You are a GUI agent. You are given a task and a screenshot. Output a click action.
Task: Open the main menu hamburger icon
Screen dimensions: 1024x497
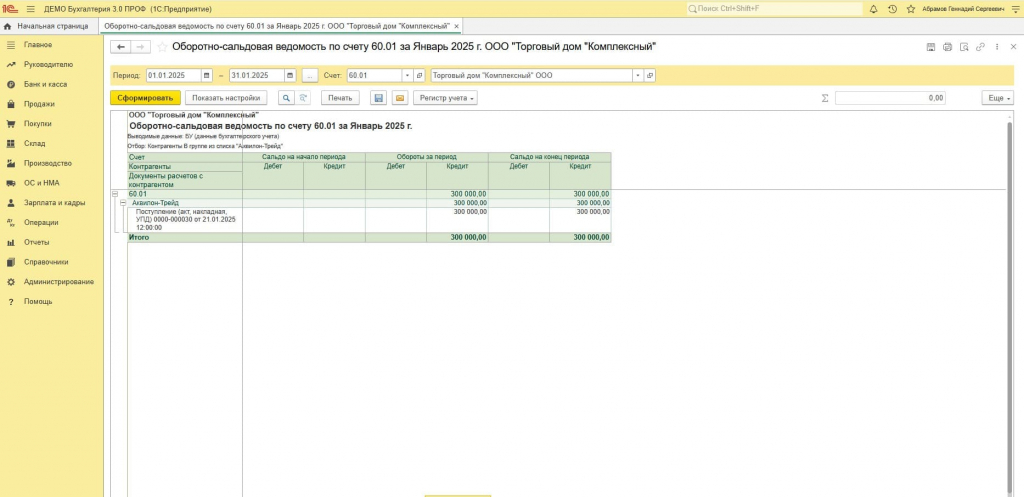30,9
